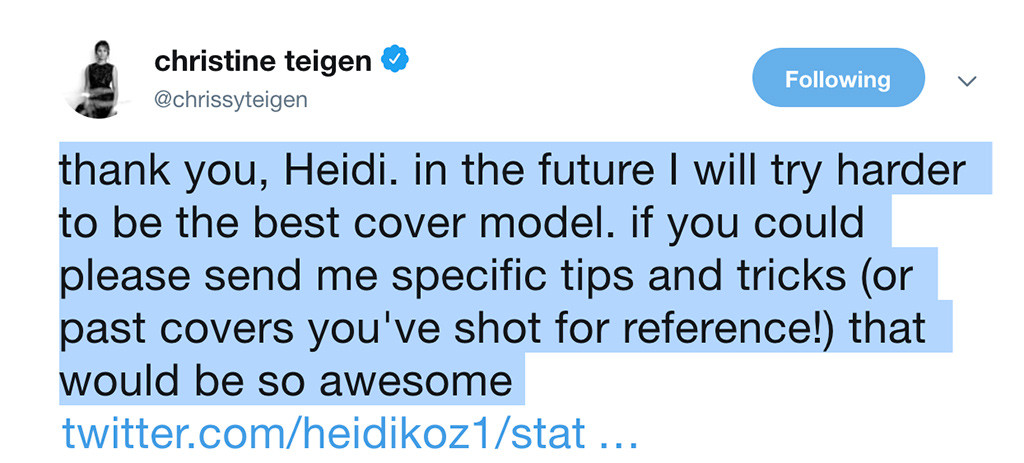Screen dimensions: 1024x463
Task: Click the tweet line starting "thank you"
Action: [512, 172]
